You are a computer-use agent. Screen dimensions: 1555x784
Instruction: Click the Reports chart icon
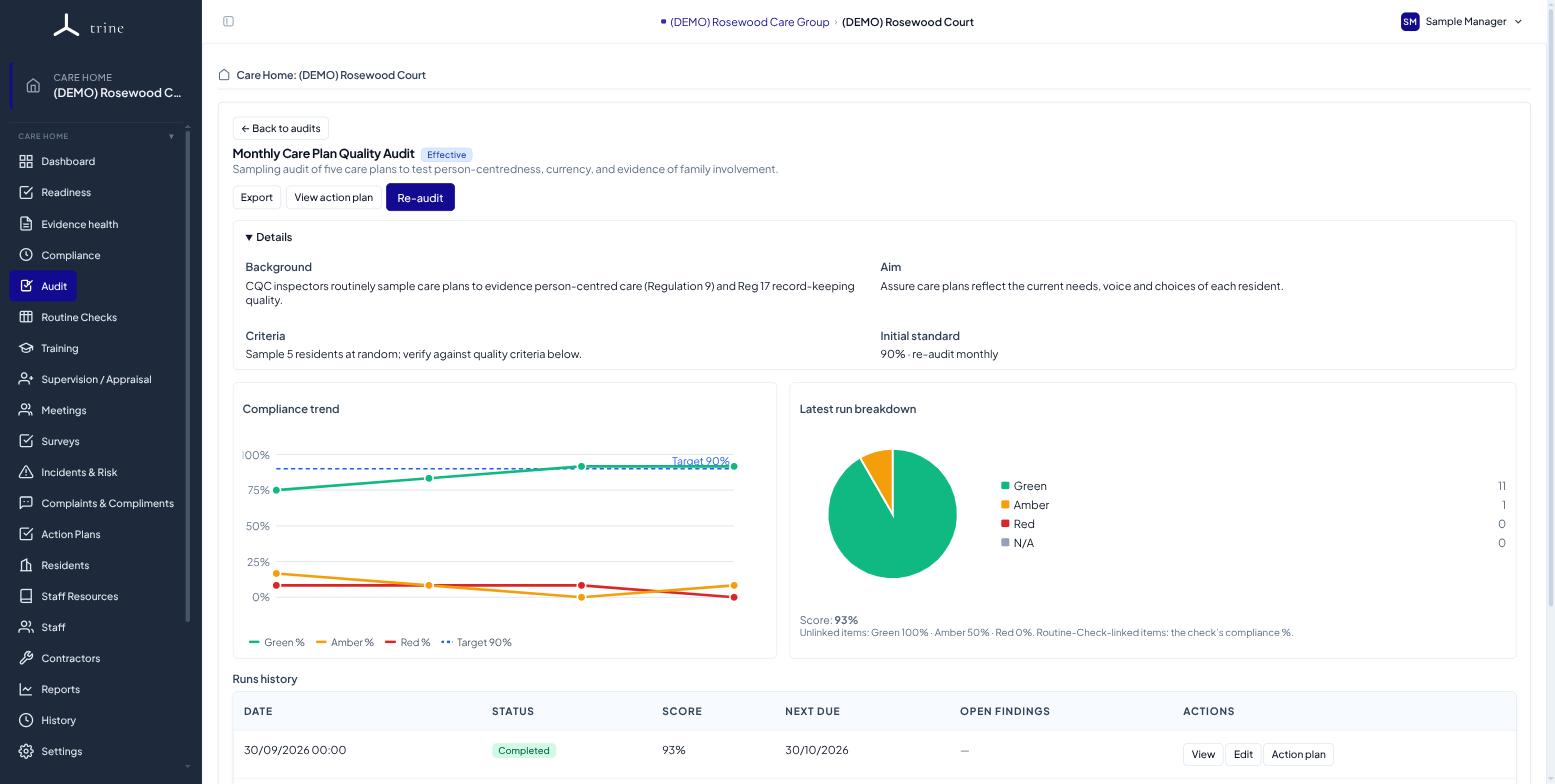pos(26,689)
